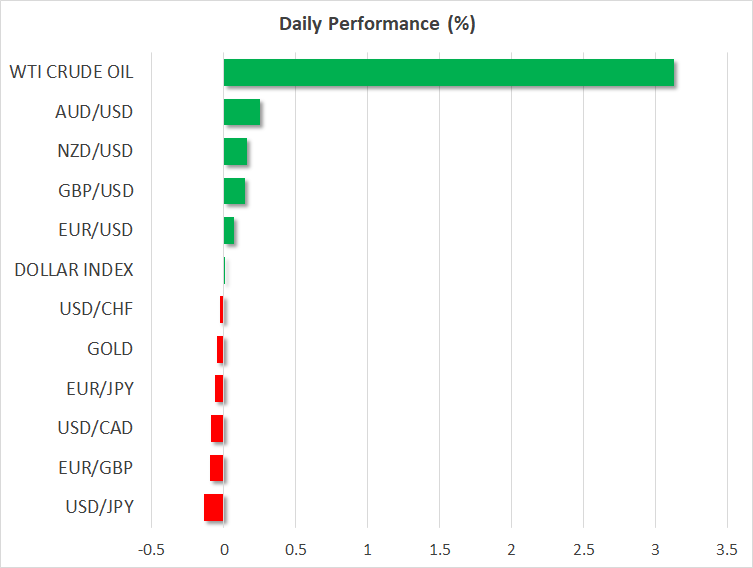Click the Daily Performance (%) chart title
753x568 pixels.
(375, 24)
